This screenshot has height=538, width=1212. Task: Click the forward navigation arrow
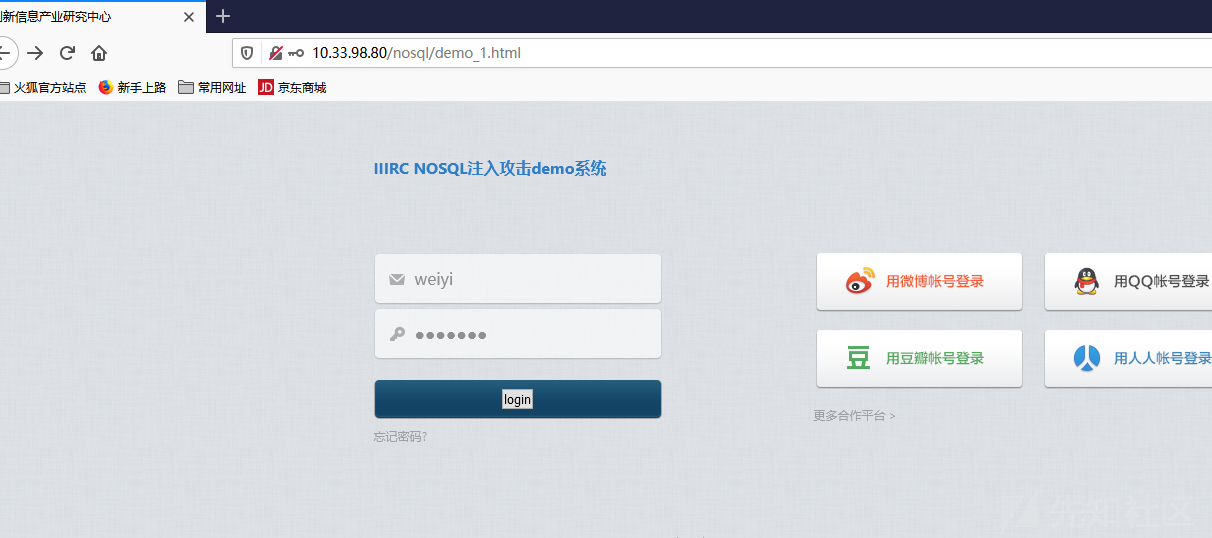tap(35, 53)
